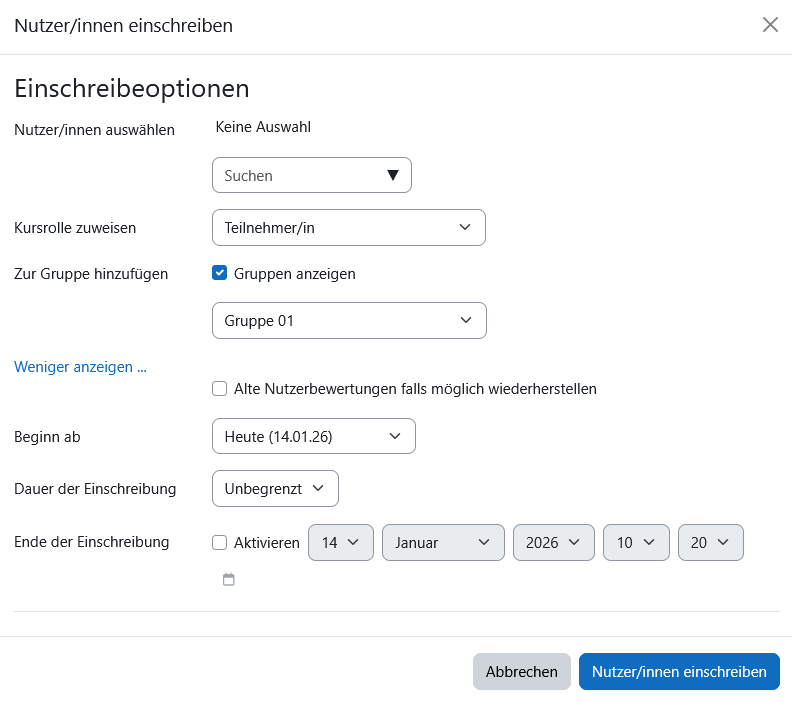Image resolution: width=792 pixels, height=703 pixels.
Task: Click the Weniger anzeigen link
Action: point(80,367)
